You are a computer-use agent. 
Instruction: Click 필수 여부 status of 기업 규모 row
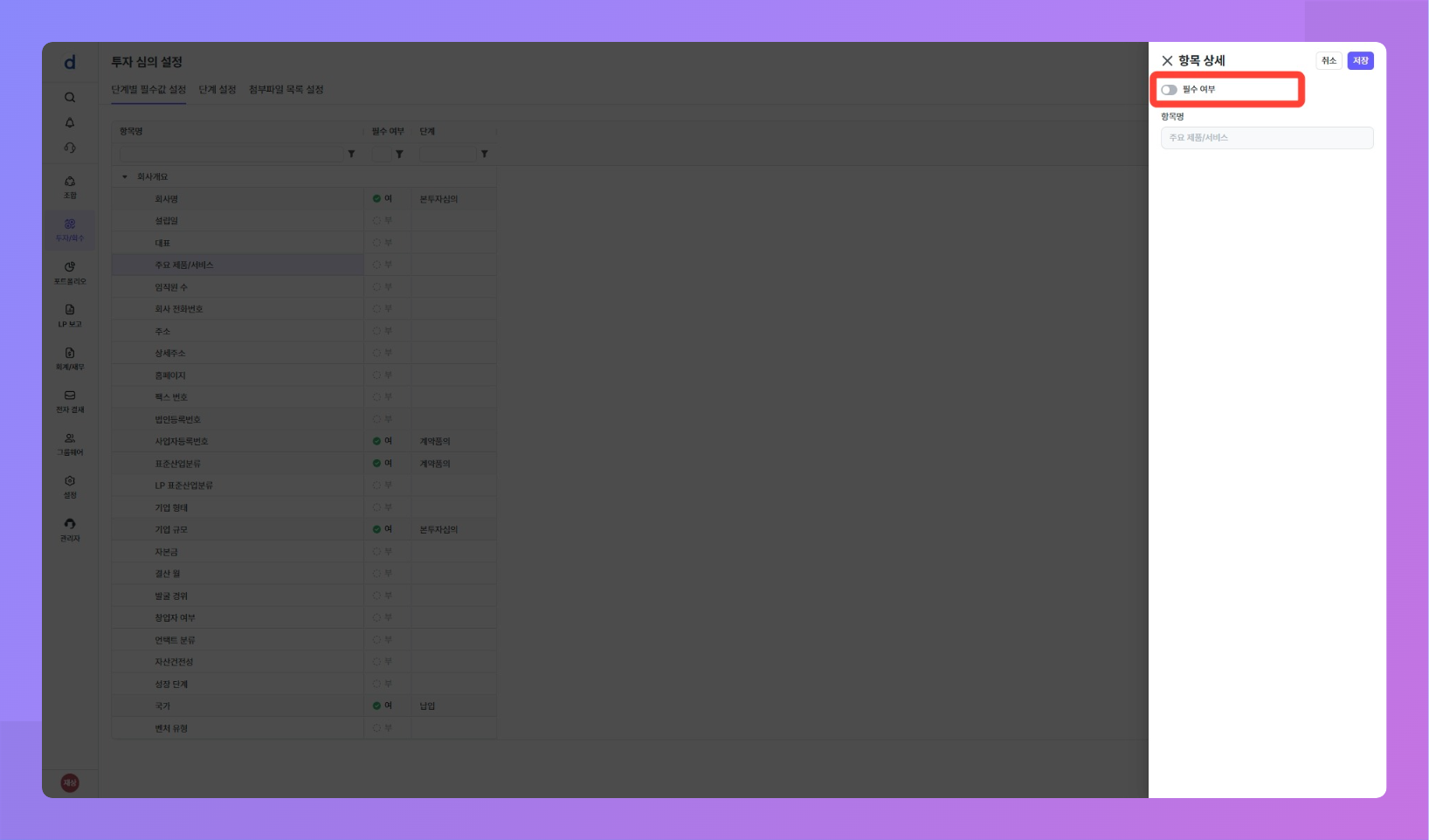click(x=383, y=529)
